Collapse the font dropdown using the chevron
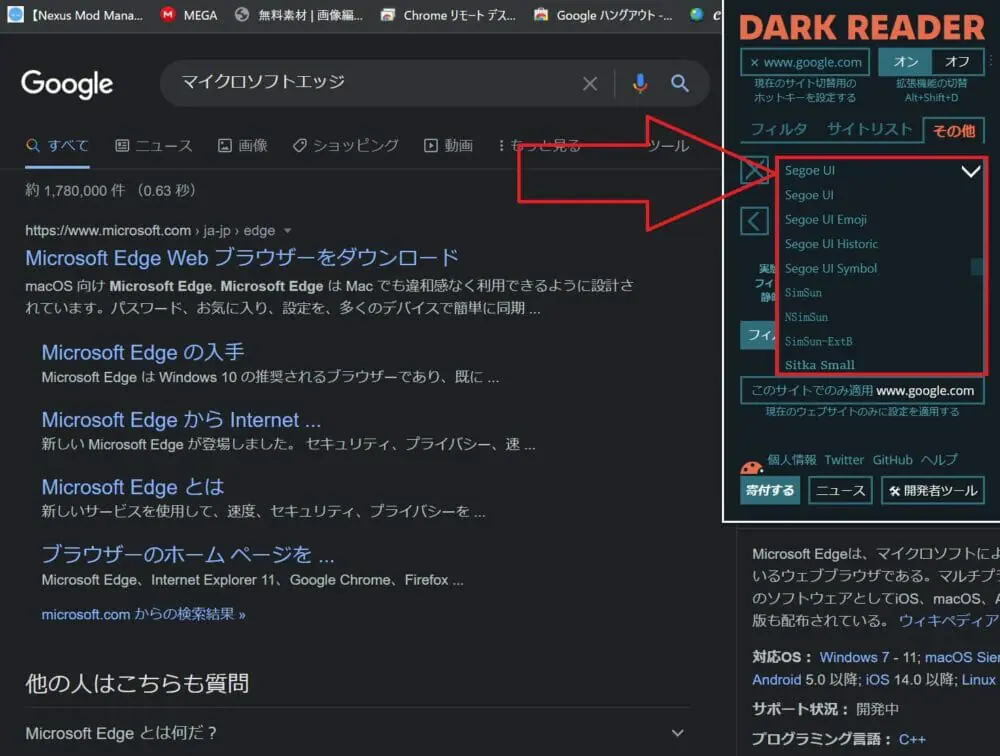Image resolution: width=1000 pixels, height=756 pixels. (x=970, y=171)
